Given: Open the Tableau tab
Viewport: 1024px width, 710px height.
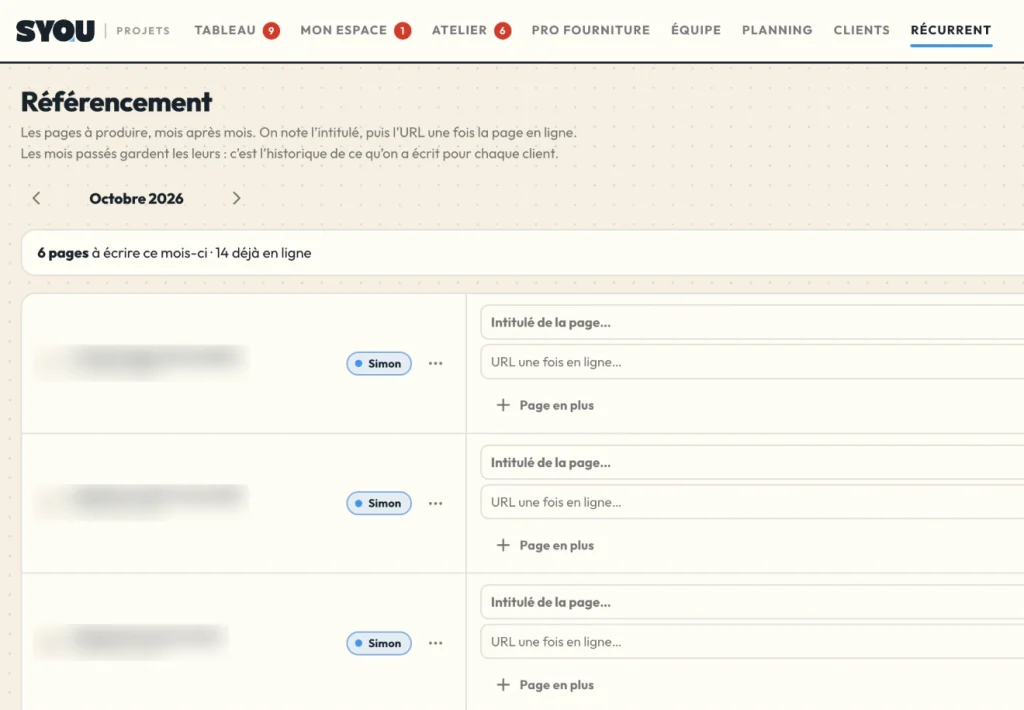Looking at the screenshot, I should click(225, 30).
